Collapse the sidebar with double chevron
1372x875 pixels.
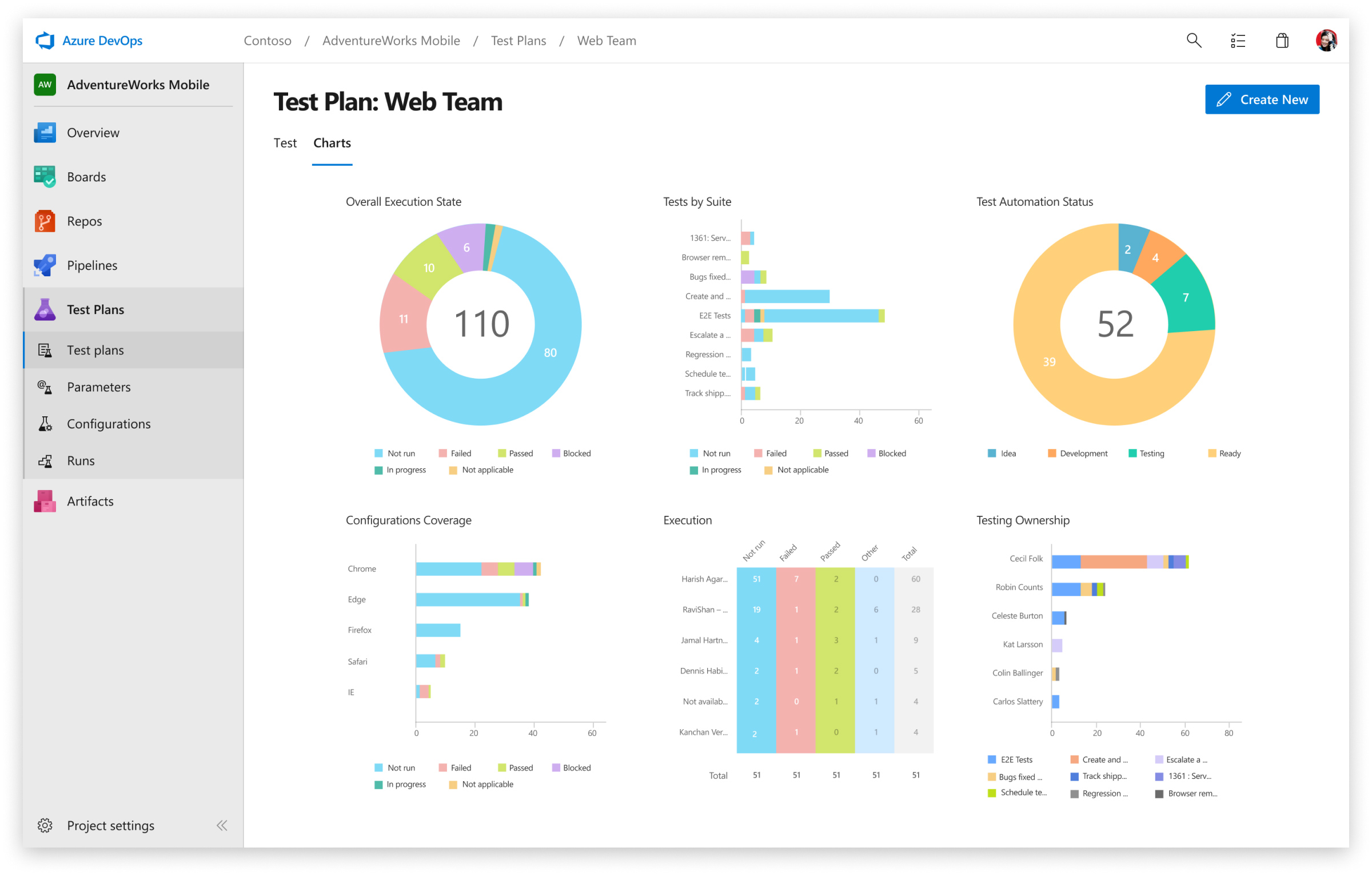[x=222, y=825]
